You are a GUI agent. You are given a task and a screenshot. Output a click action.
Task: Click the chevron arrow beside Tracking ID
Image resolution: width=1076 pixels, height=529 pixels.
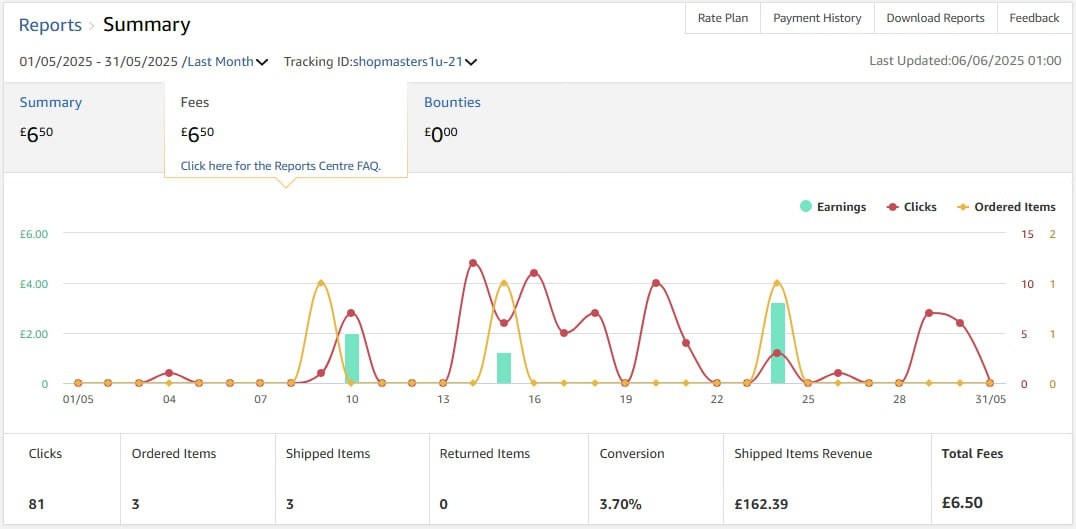(x=471, y=62)
